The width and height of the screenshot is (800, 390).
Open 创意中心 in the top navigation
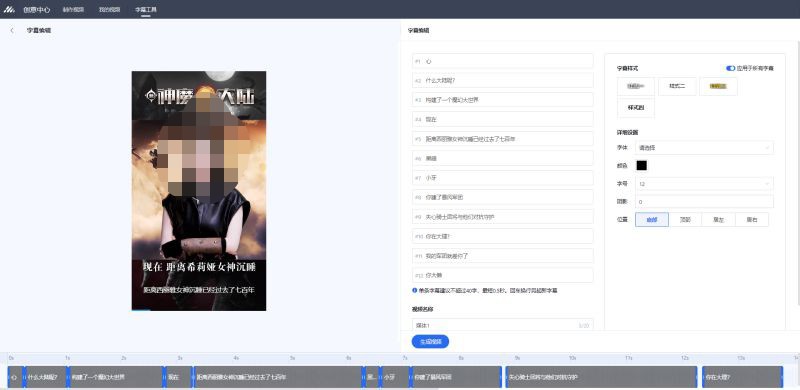(36, 9)
